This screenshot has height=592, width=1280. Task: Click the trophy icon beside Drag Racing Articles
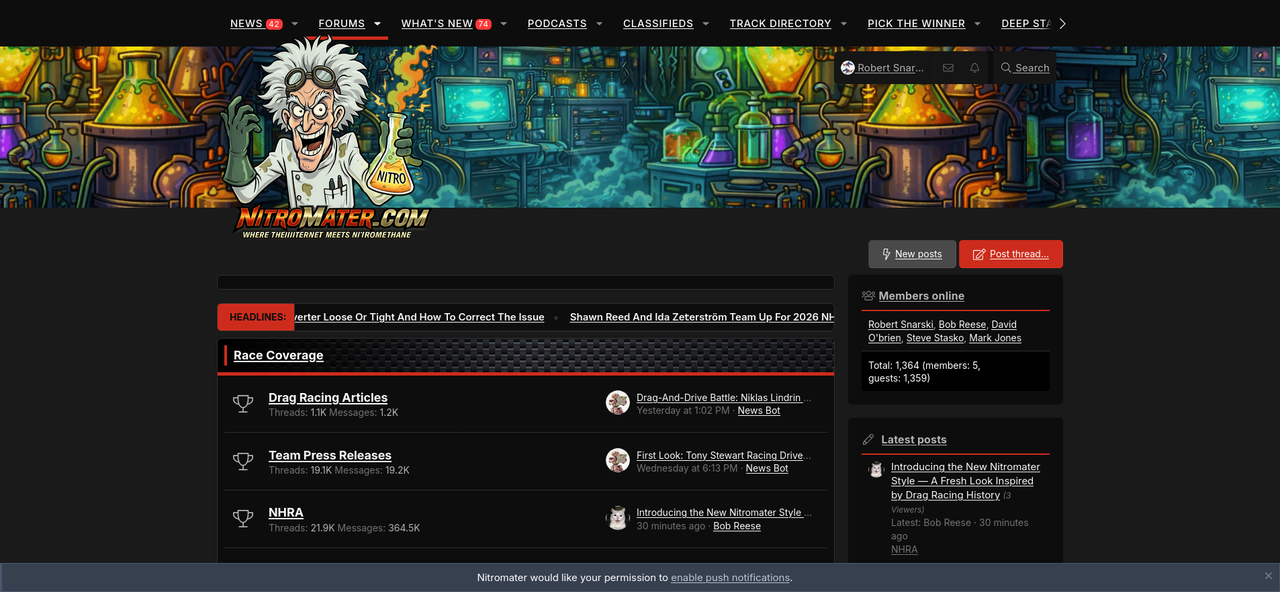[243, 404]
